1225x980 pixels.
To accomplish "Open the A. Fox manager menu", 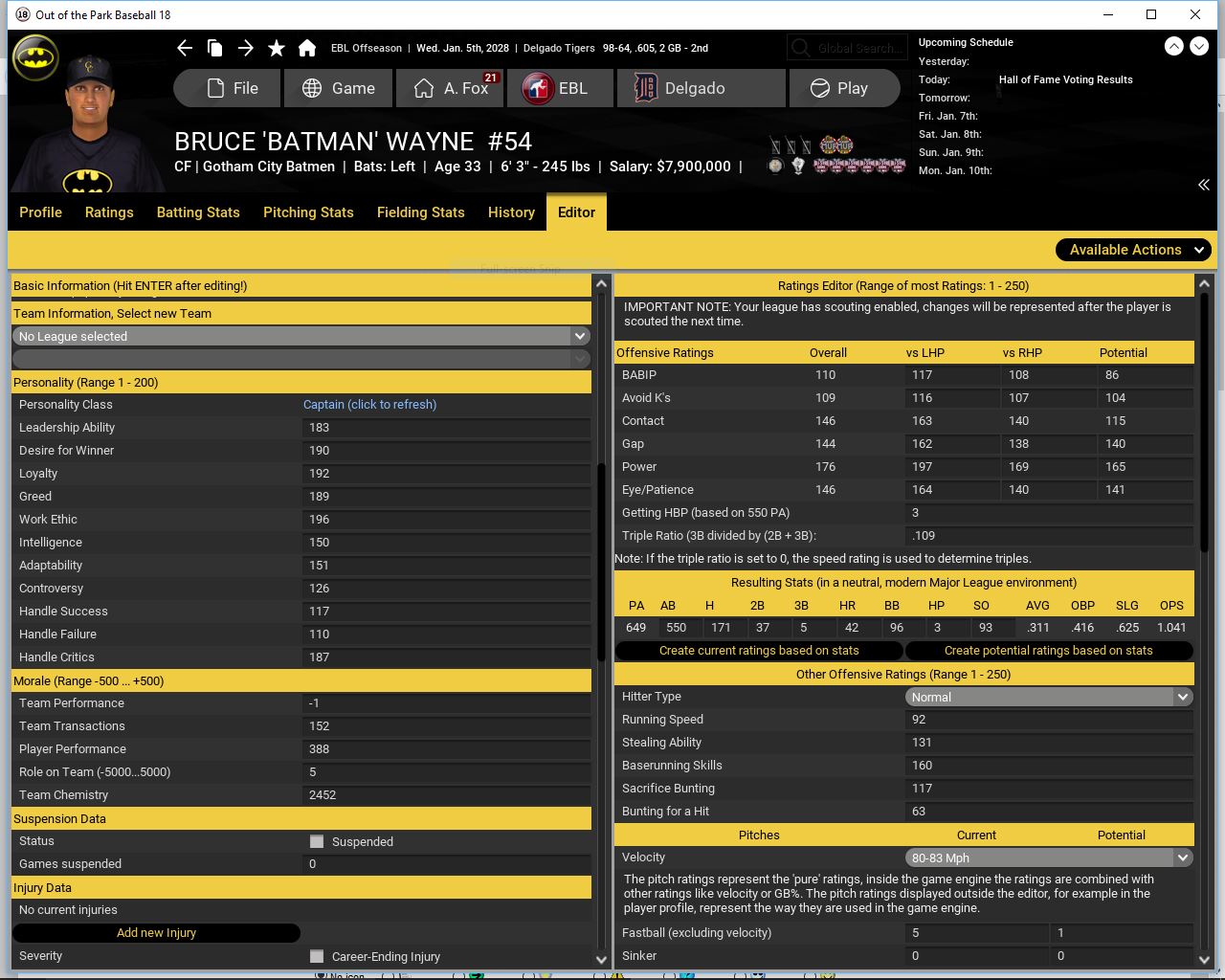I will [x=450, y=88].
